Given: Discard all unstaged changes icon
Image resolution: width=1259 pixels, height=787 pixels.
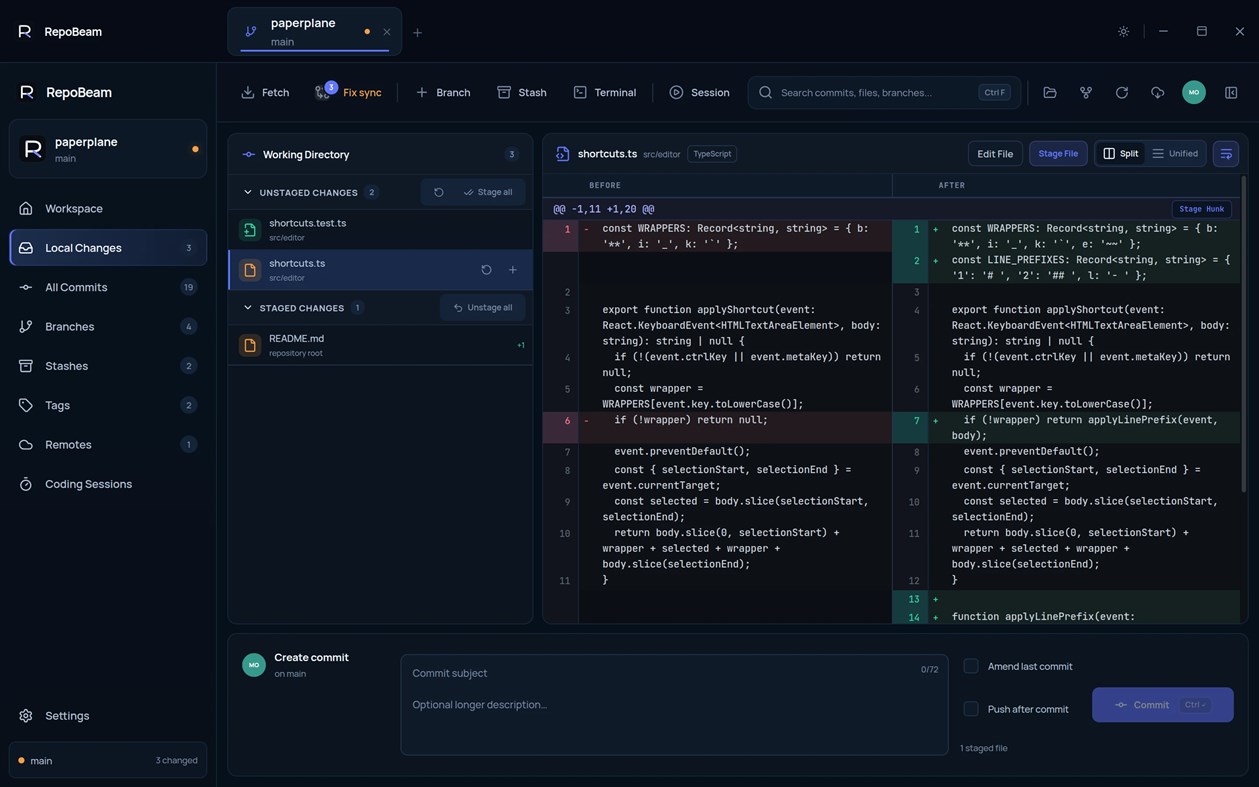Looking at the screenshot, I should [x=438, y=192].
